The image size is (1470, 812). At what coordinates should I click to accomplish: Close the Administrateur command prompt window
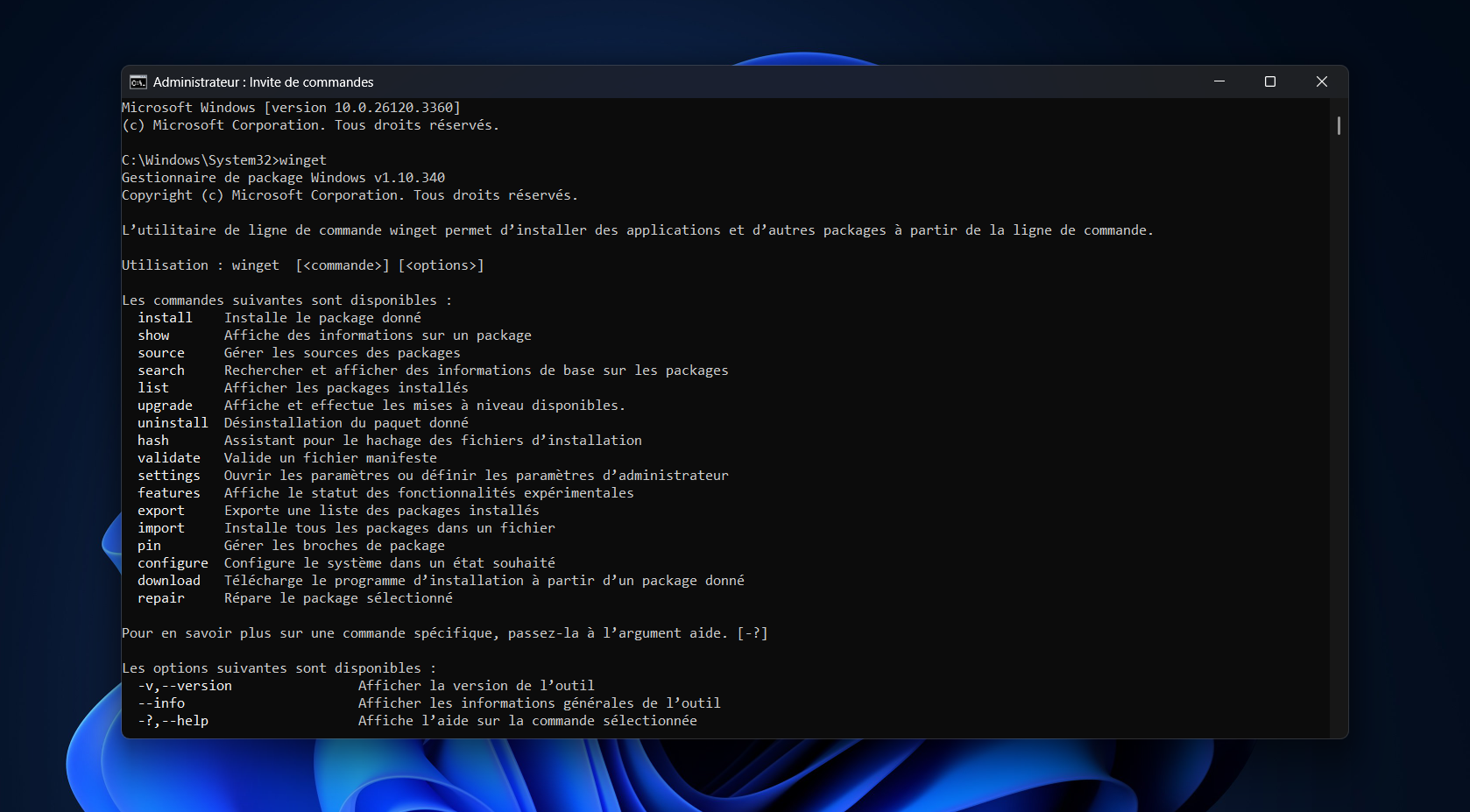pyautogui.click(x=1321, y=81)
